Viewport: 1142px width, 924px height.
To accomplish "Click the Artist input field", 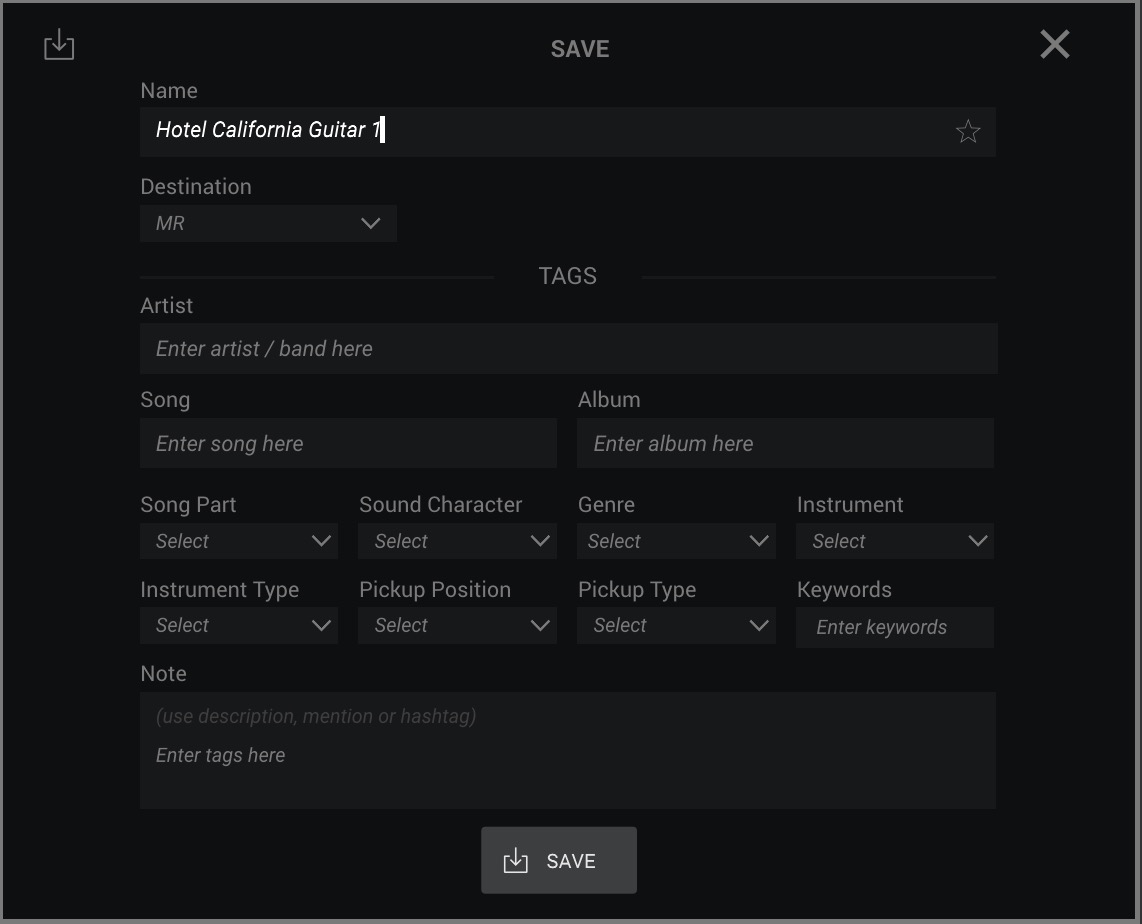I will tap(568, 349).
